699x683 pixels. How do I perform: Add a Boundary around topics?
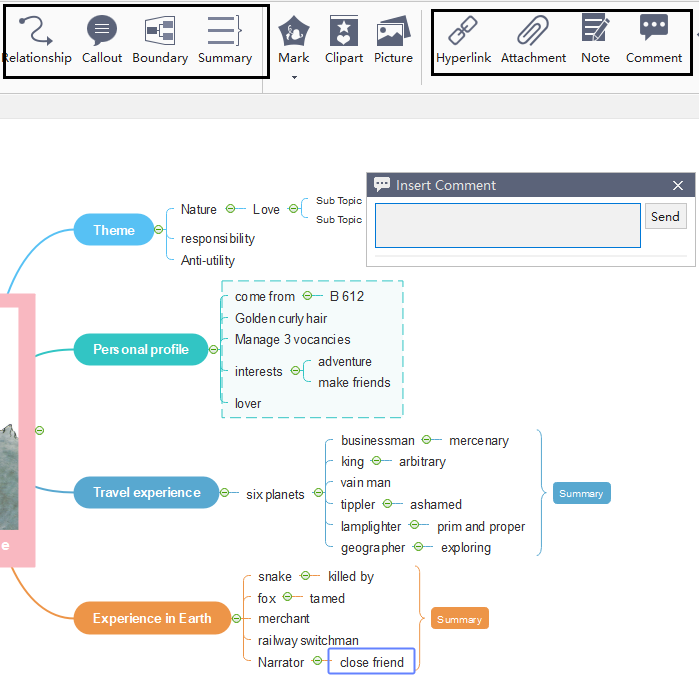pyautogui.click(x=160, y=40)
